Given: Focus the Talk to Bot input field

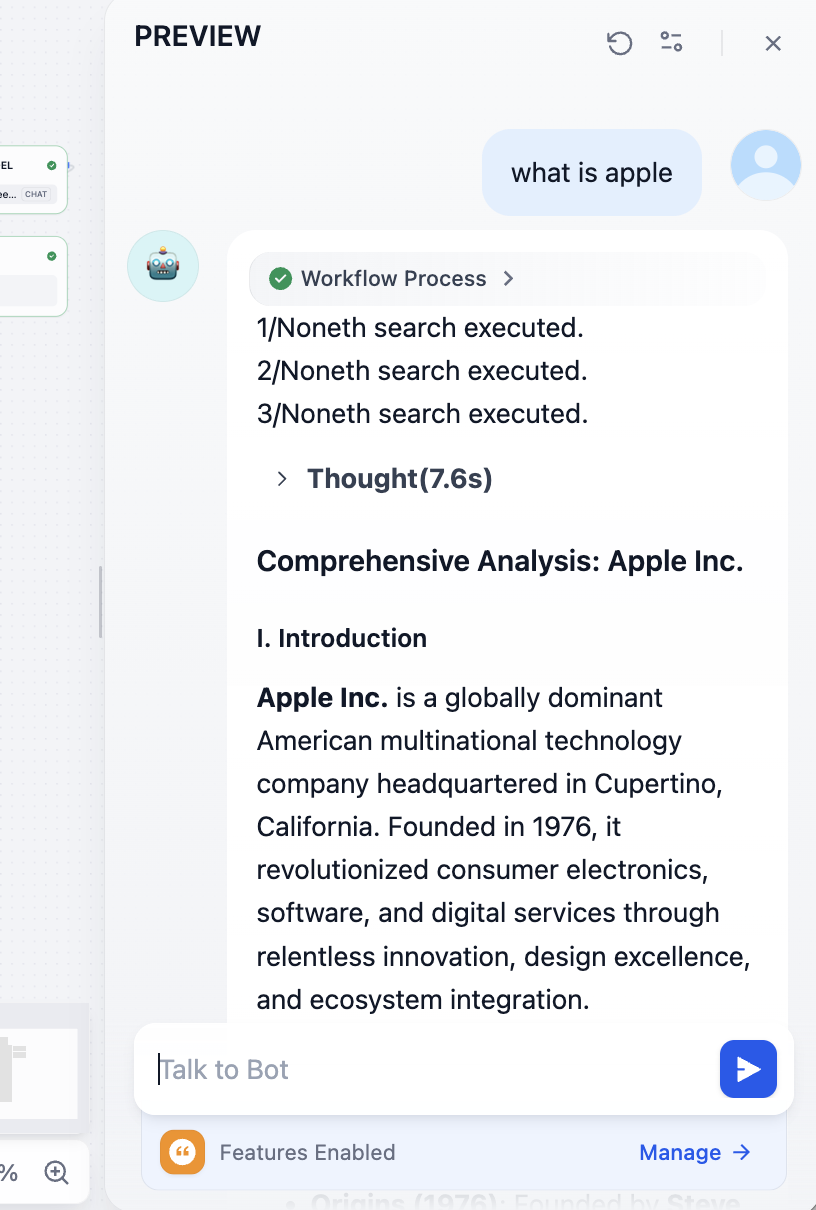Looking at the screenshot, I should 430,1069.
